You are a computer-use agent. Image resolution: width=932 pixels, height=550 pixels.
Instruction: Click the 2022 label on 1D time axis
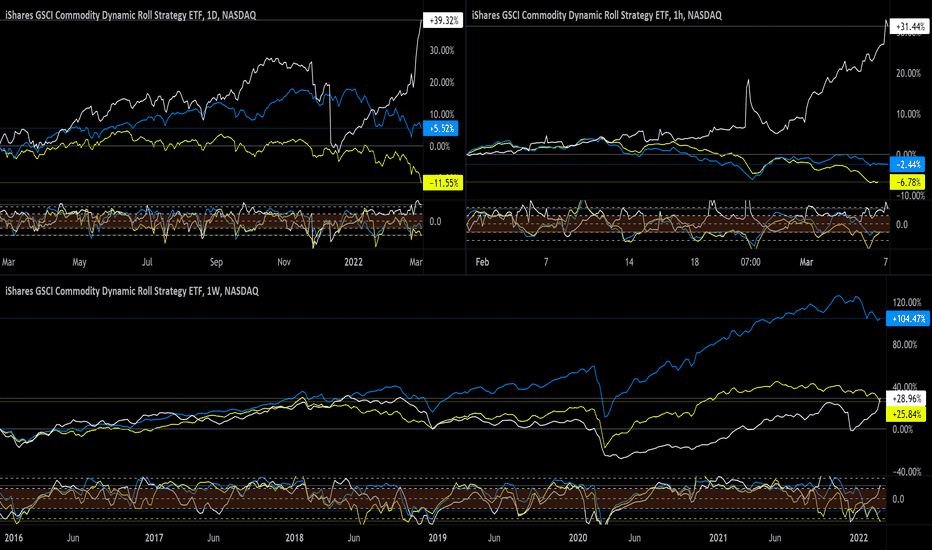coord(353,262)
